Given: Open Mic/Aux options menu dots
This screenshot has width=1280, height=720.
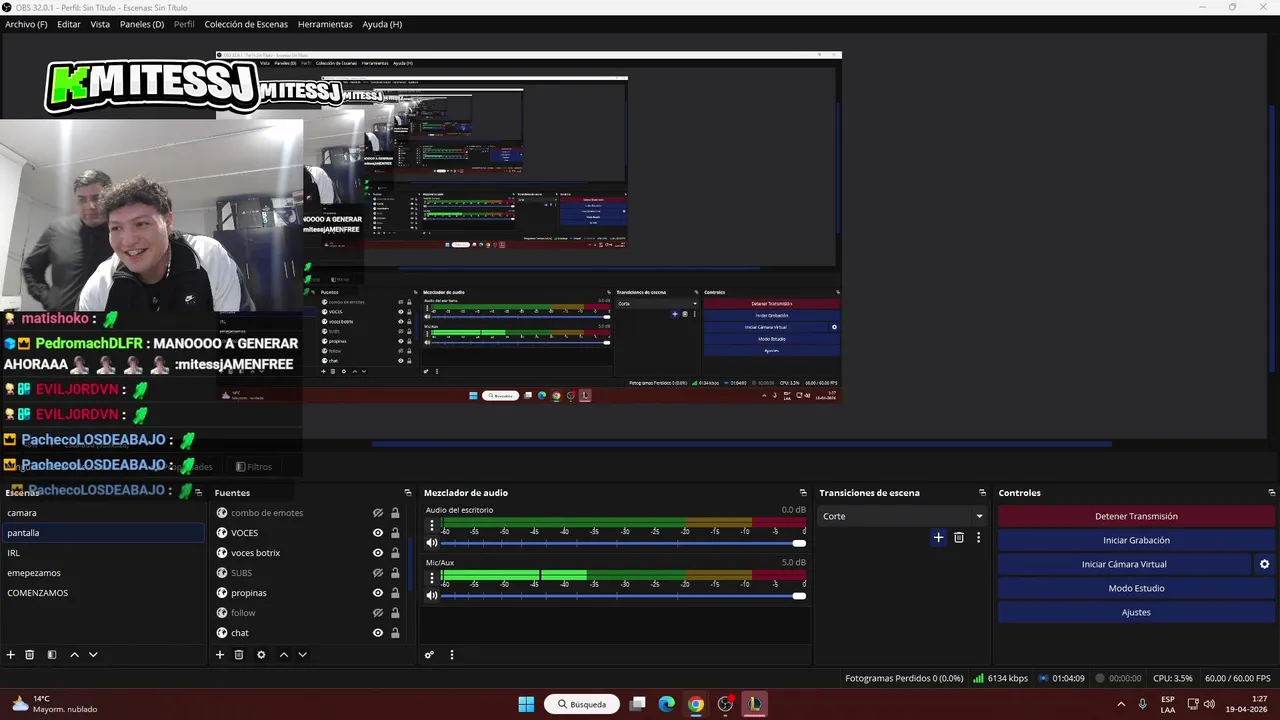Looking at the screenshot, I should 432,576.
